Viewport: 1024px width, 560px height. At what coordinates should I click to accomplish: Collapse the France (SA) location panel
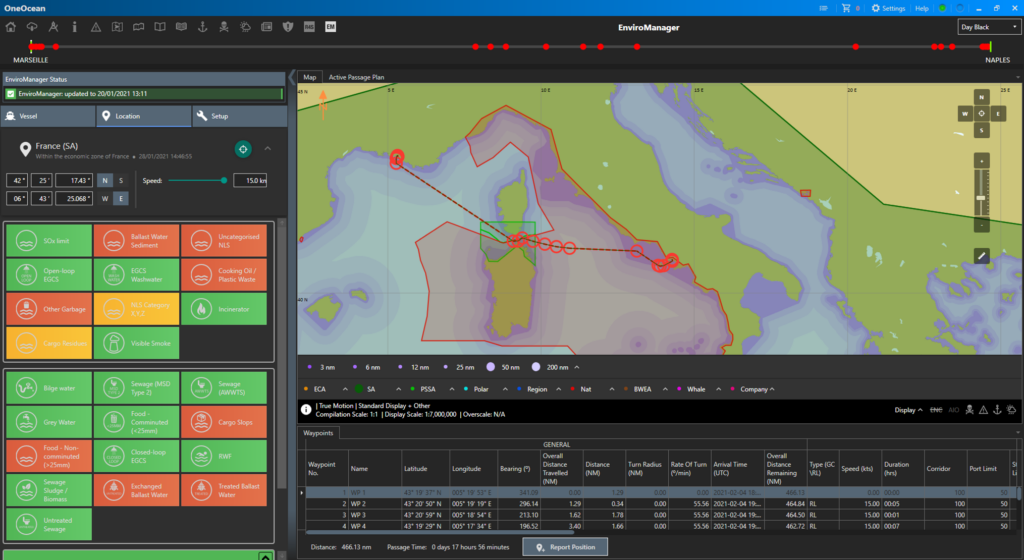coord(268,149)
